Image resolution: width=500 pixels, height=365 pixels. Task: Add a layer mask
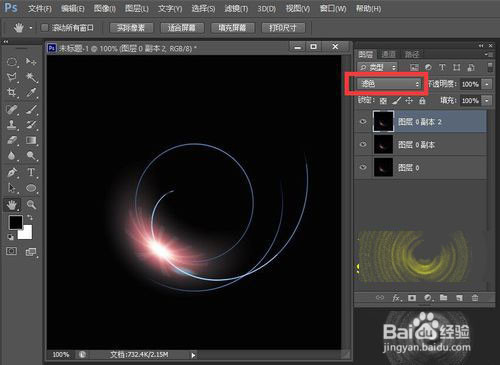[412, 298]
